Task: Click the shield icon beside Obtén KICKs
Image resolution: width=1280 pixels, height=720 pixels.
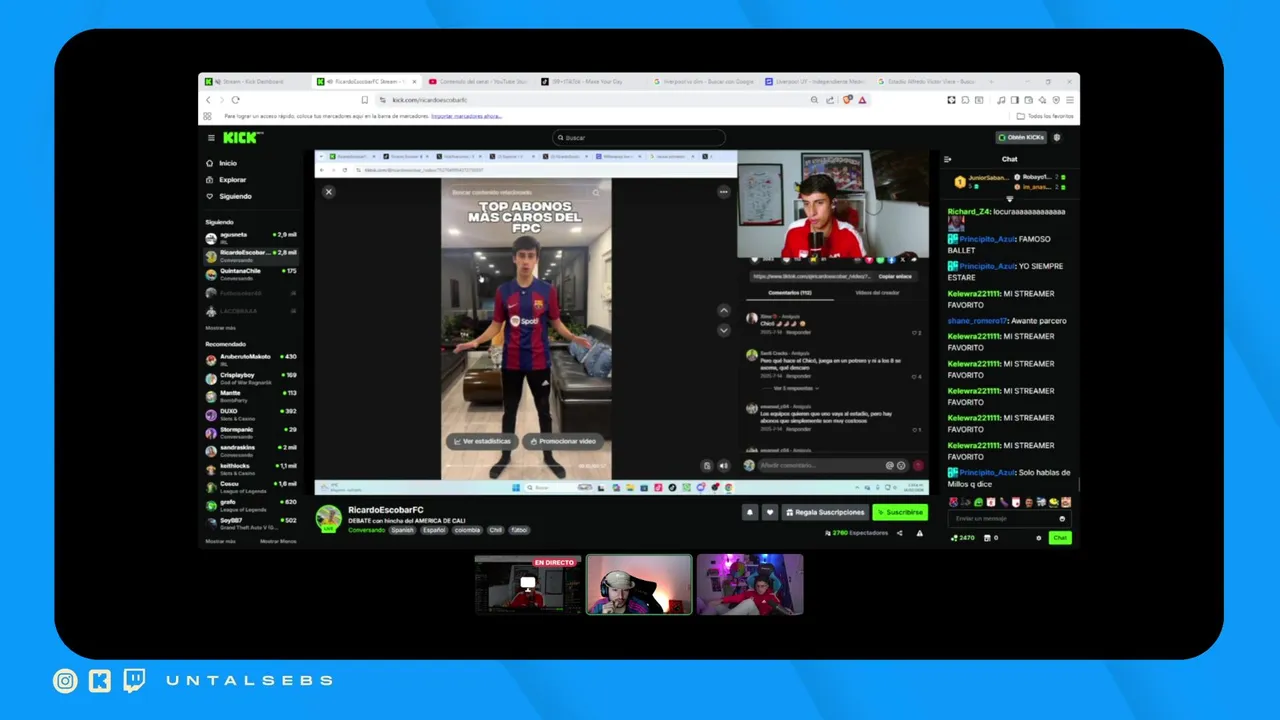Action: [x=1057, y=138]
